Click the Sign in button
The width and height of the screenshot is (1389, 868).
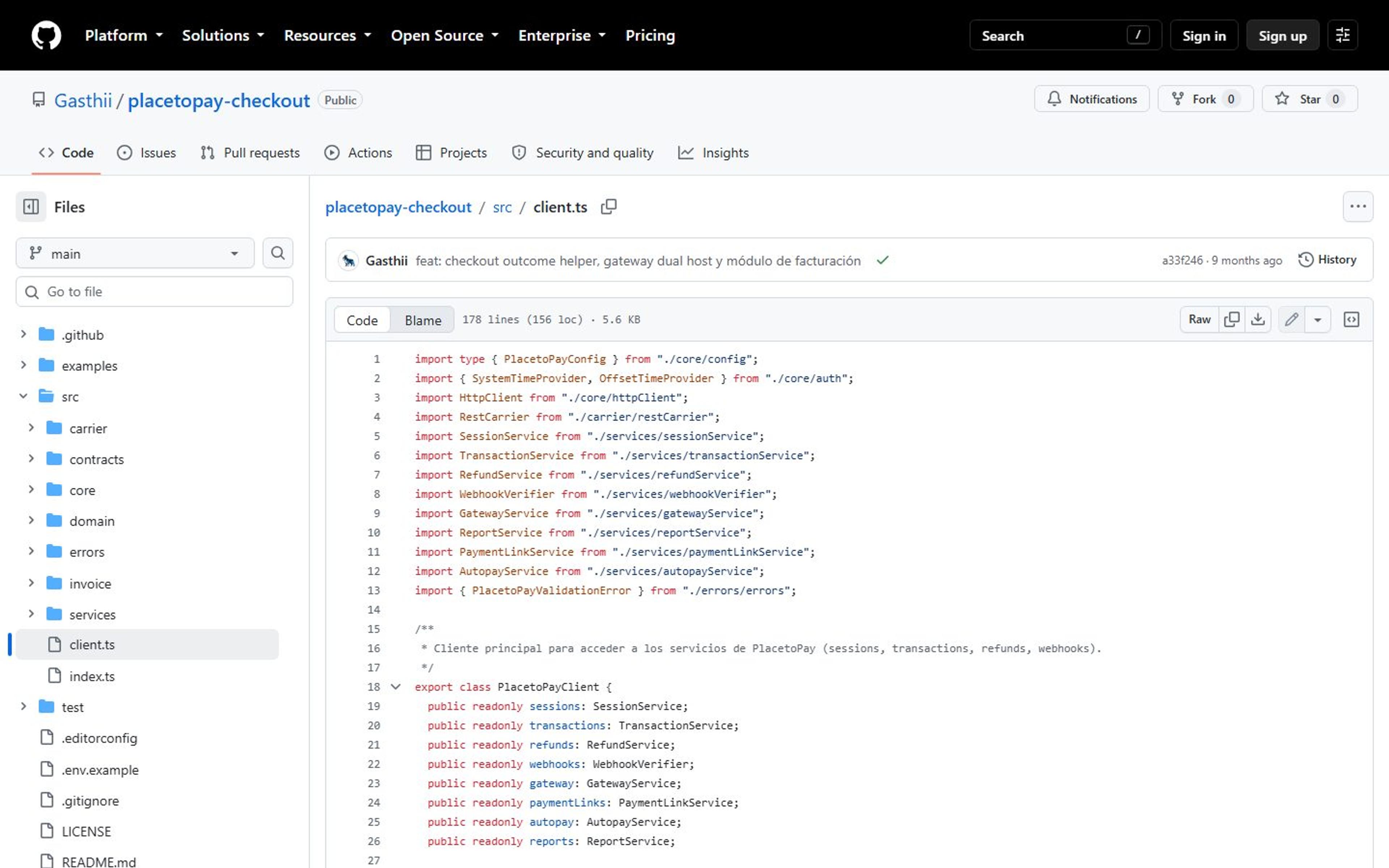tap(1203, 35)
